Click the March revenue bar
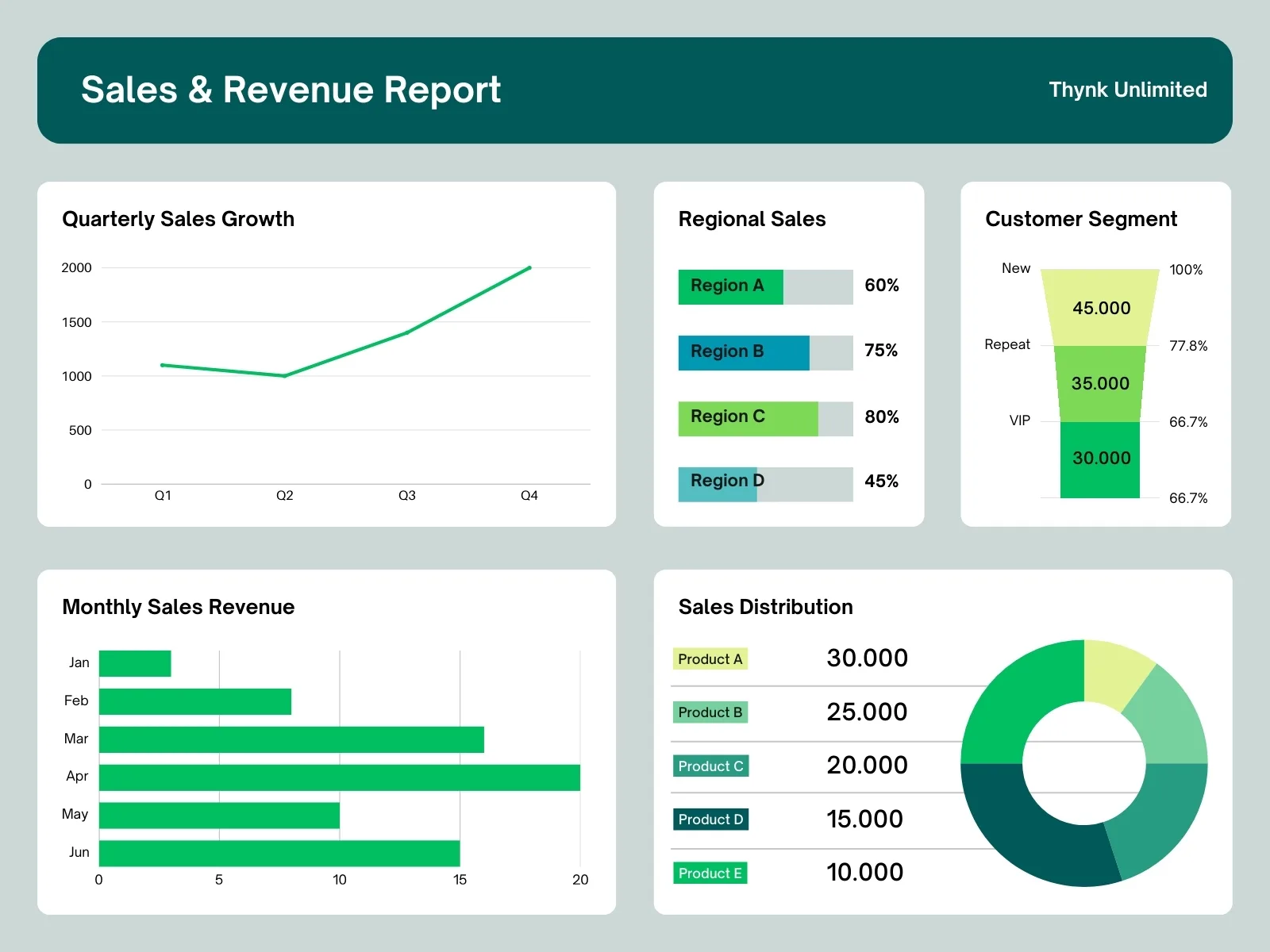The image size is (1270, 952). pyautogui.click(x=291, y=739)
